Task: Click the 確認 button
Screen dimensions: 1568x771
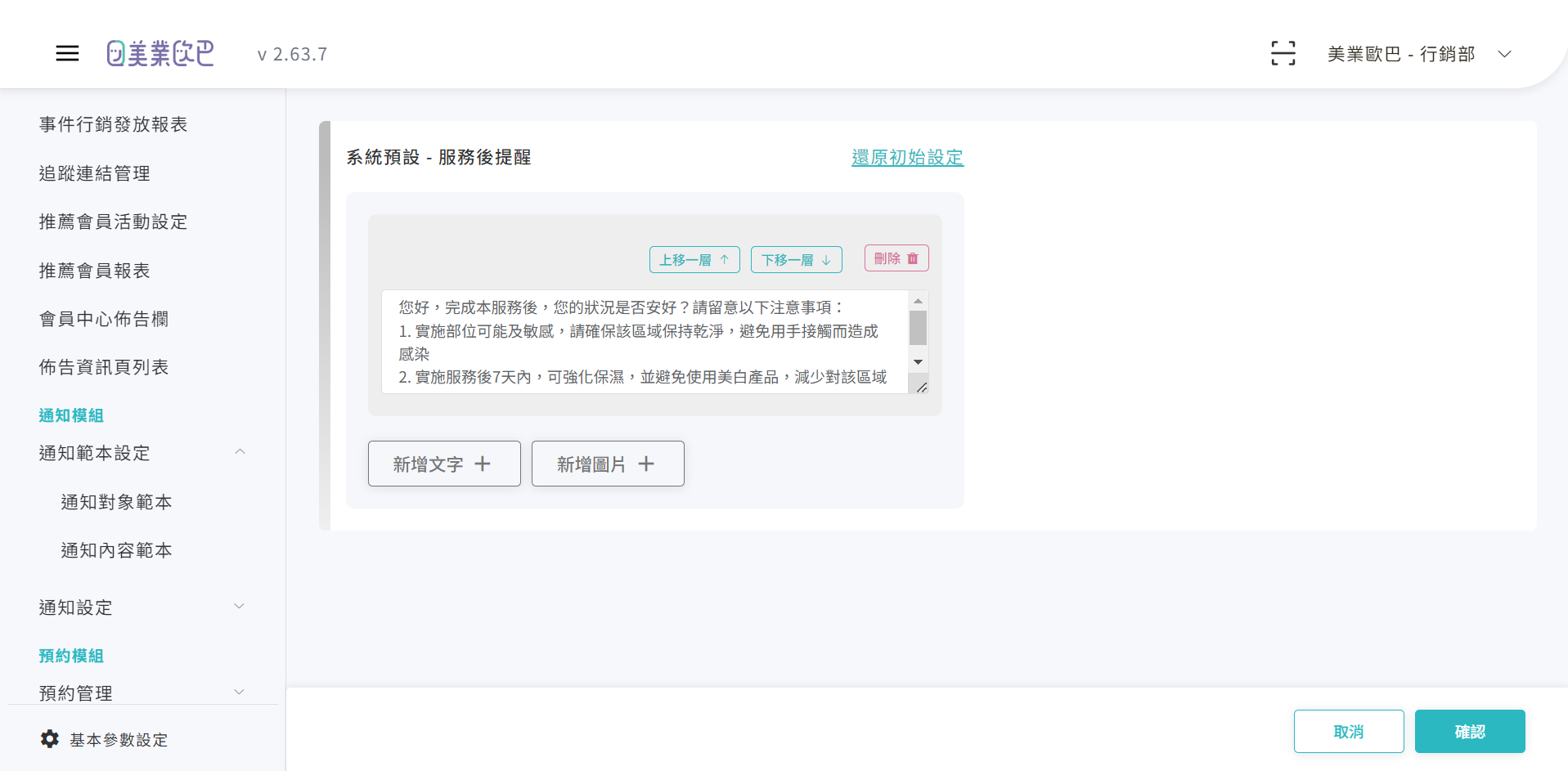Action: click(1470, 731)
